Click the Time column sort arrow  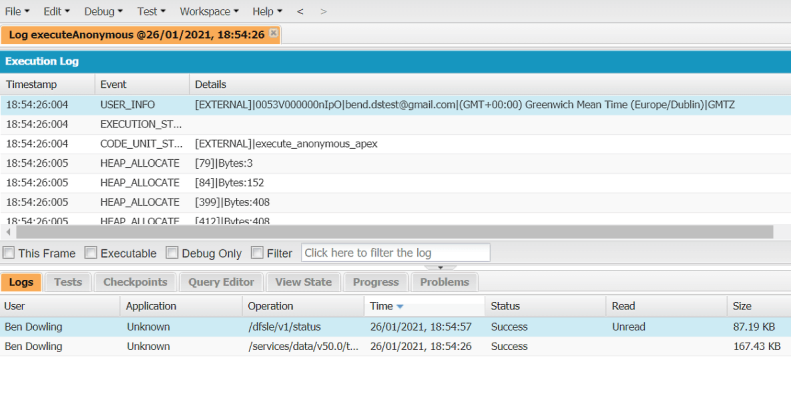point(400,306)
